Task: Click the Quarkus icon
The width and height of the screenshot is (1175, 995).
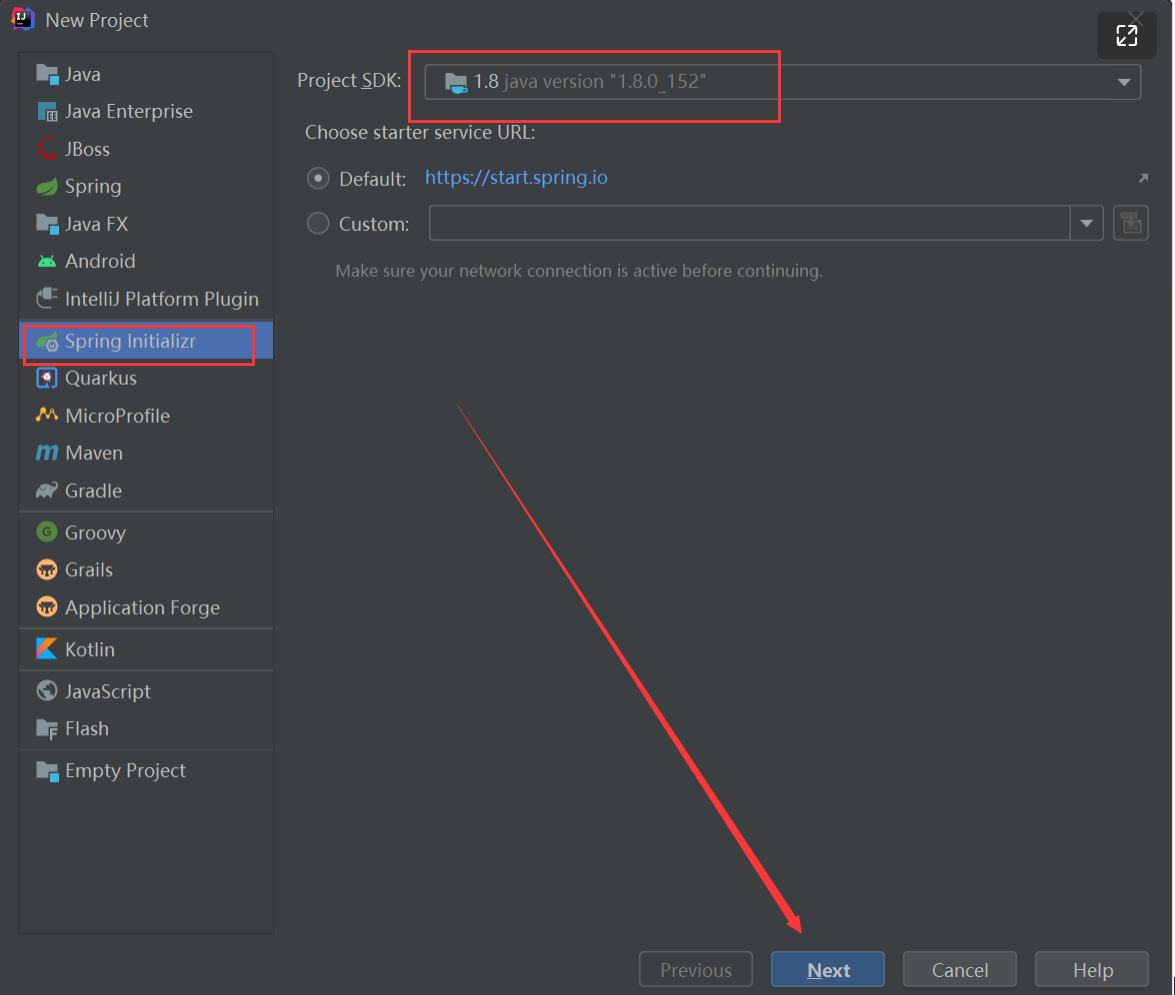Action: click(47, 378)
